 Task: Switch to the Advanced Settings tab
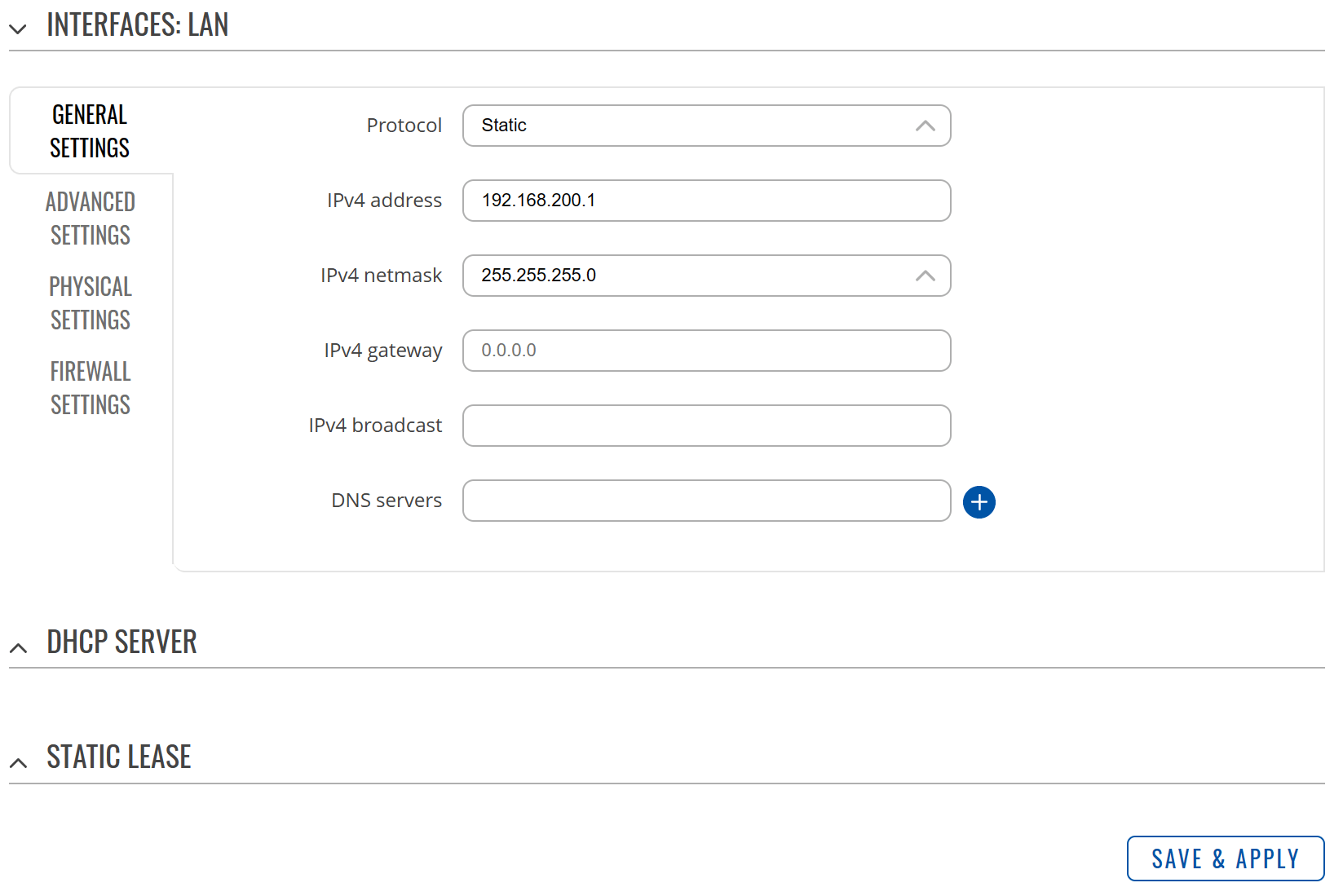[x=90, y=218]
